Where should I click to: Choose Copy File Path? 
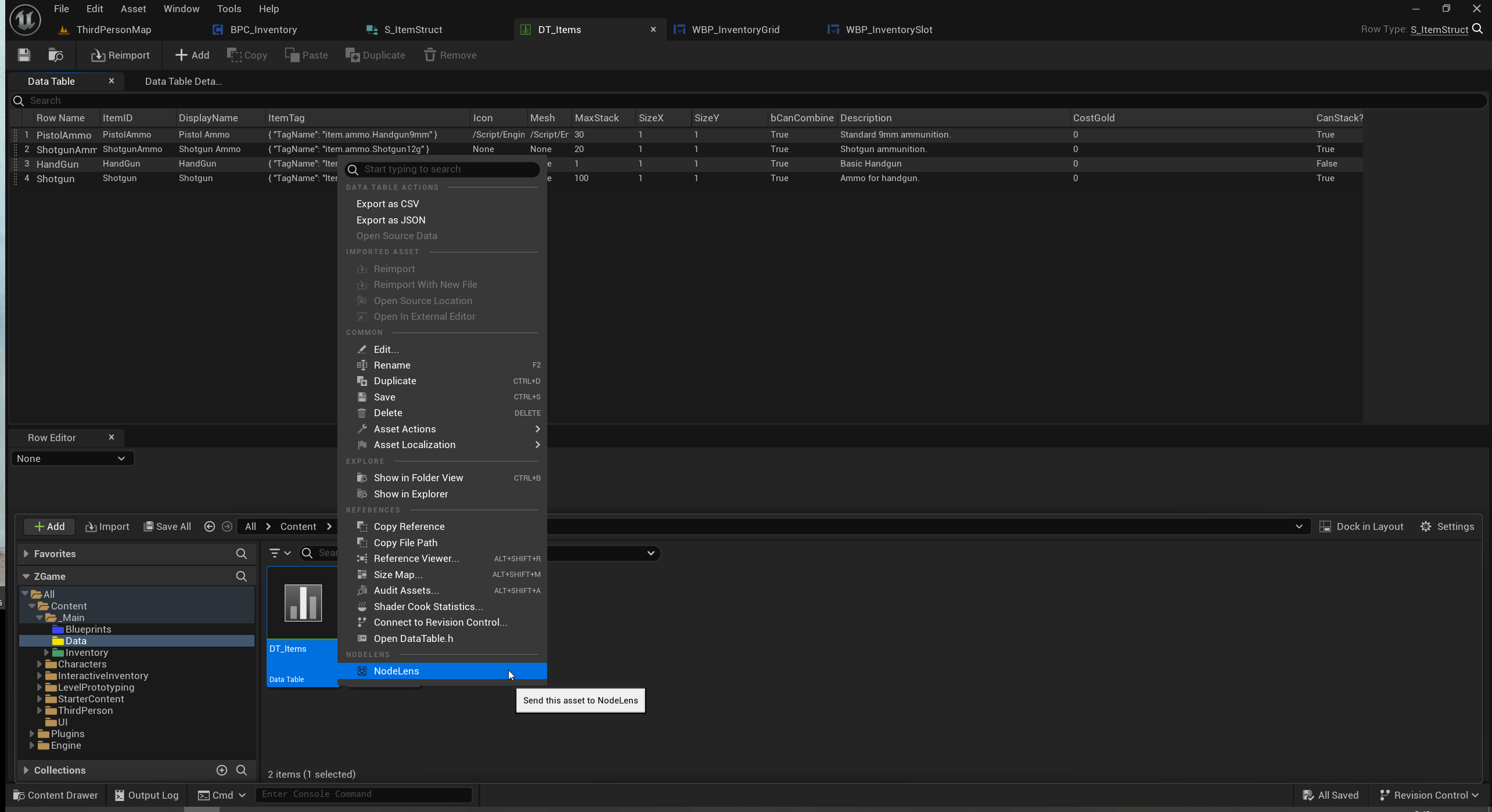[x=443, y=543]
